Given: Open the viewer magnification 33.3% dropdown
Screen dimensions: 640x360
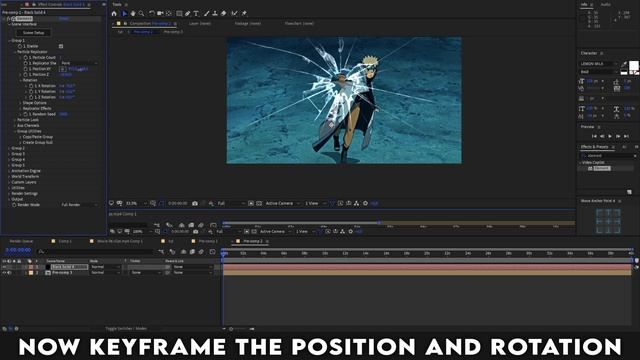Looking at the screenshot, I should (136, 203).
